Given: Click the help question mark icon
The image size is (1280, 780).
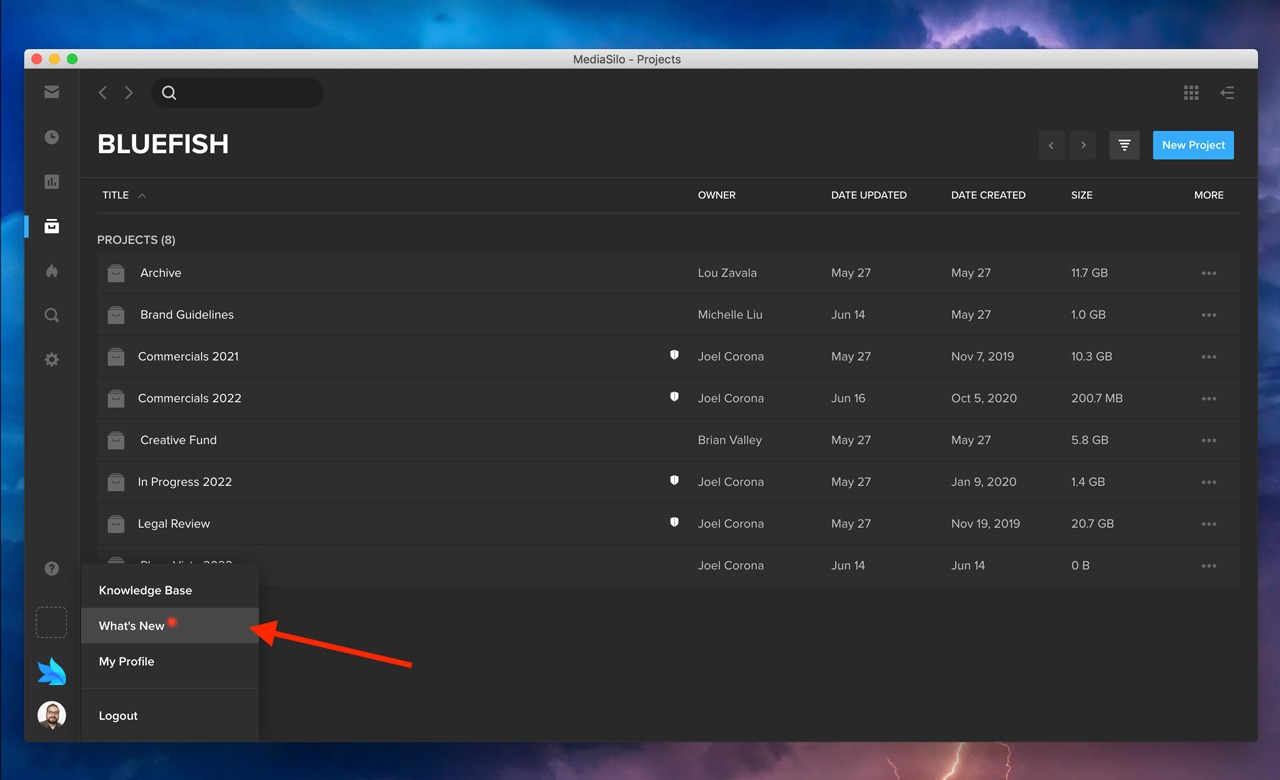Looking at the screenshot, I should [x=52, y=569].
